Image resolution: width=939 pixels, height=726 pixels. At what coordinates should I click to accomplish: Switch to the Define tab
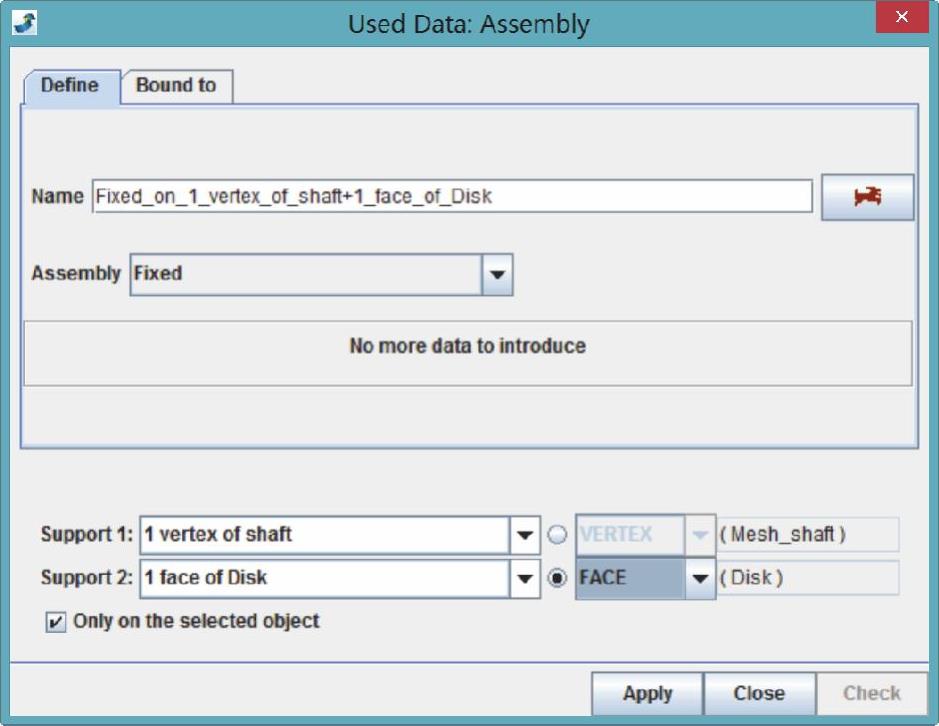tap(70, 86)
